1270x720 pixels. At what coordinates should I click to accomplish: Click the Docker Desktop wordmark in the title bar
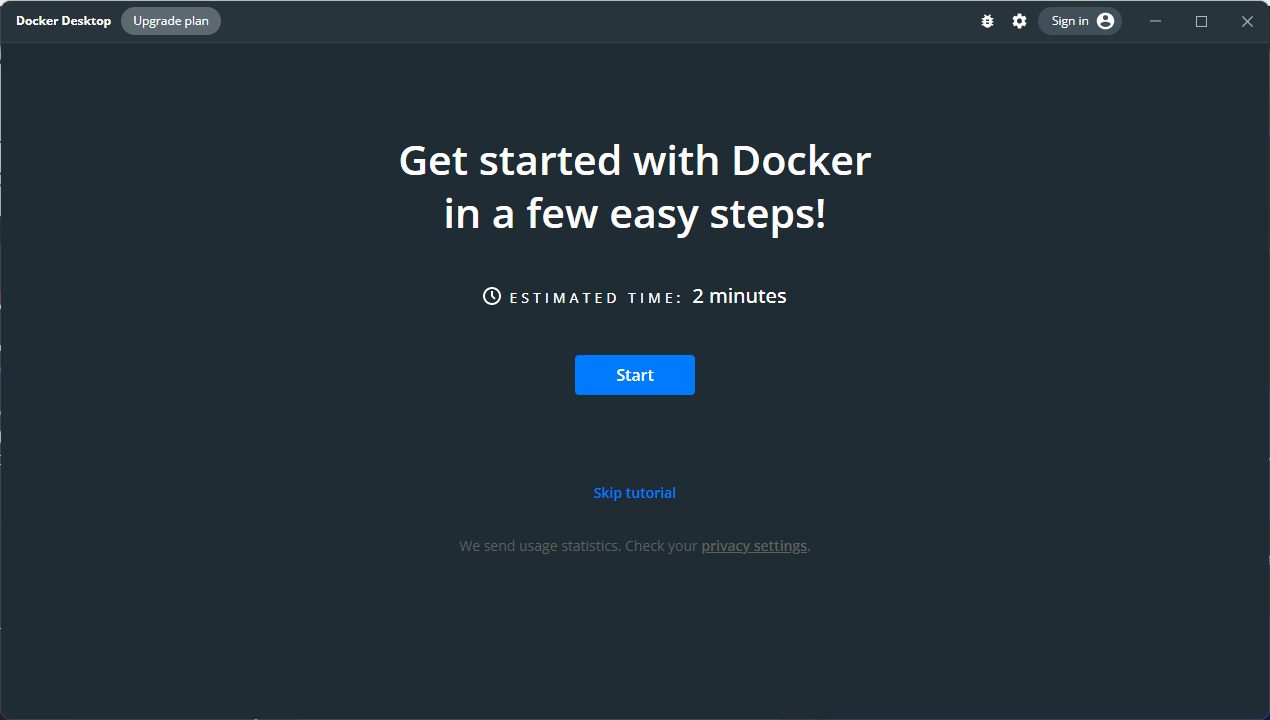pos(63,20)
